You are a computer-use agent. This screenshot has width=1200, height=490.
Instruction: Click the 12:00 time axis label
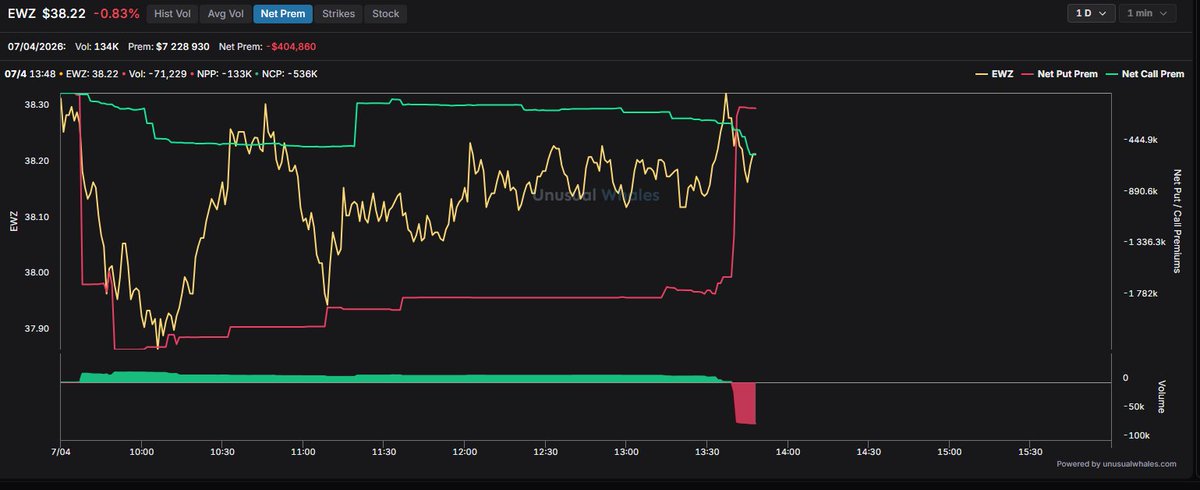(464, 452)
